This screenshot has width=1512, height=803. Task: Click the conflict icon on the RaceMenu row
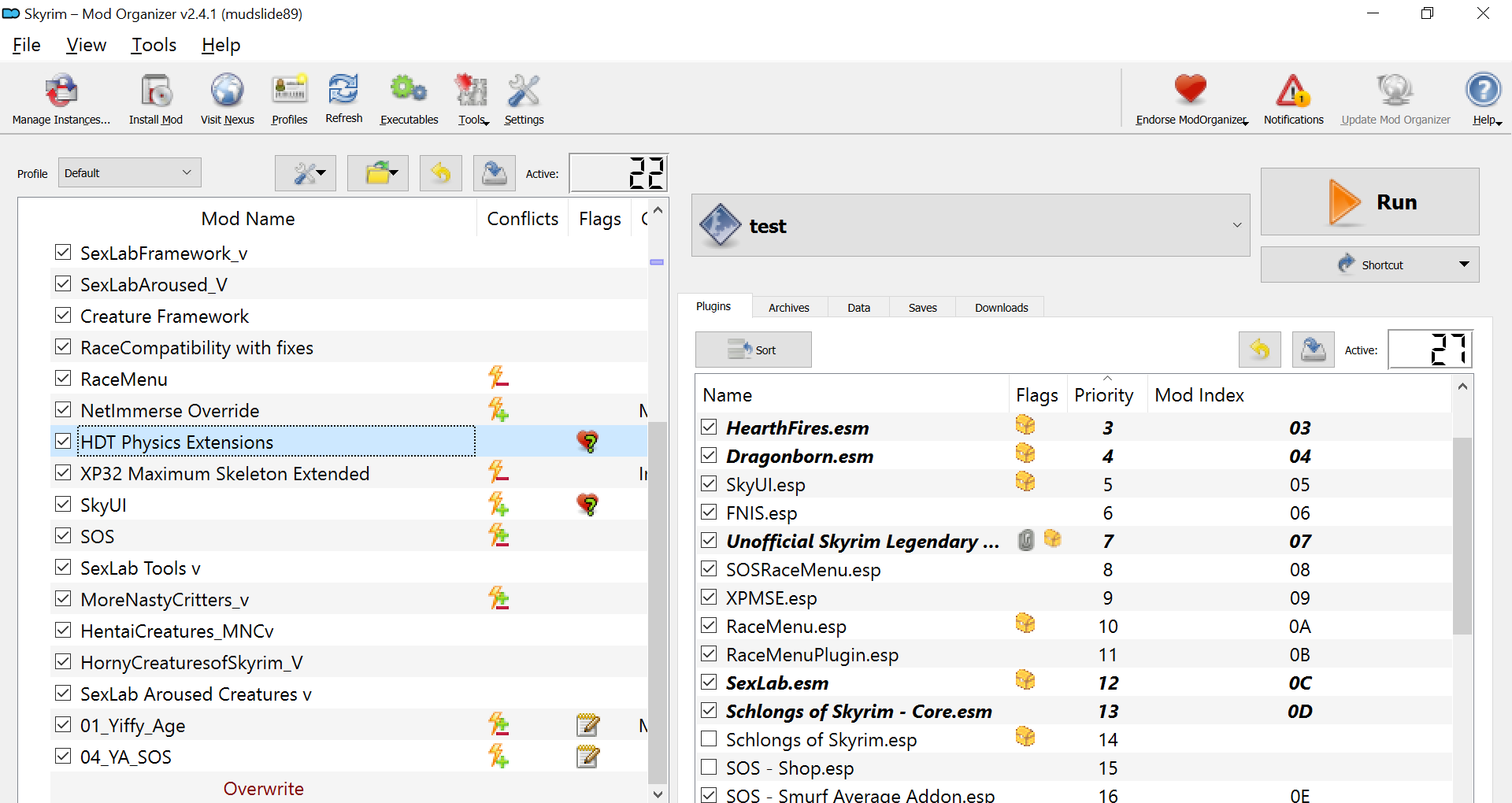pyautogui.click(x=498, y=378)
